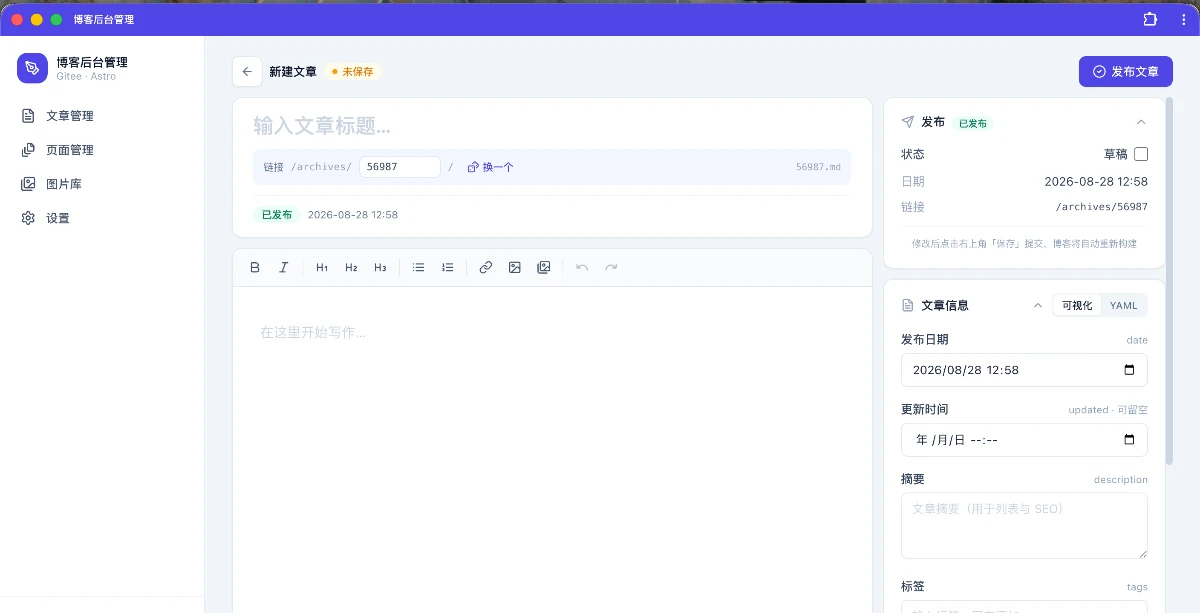1200x613 pixels.
Task: Click into the writing area
Action: tap(552, 450)
